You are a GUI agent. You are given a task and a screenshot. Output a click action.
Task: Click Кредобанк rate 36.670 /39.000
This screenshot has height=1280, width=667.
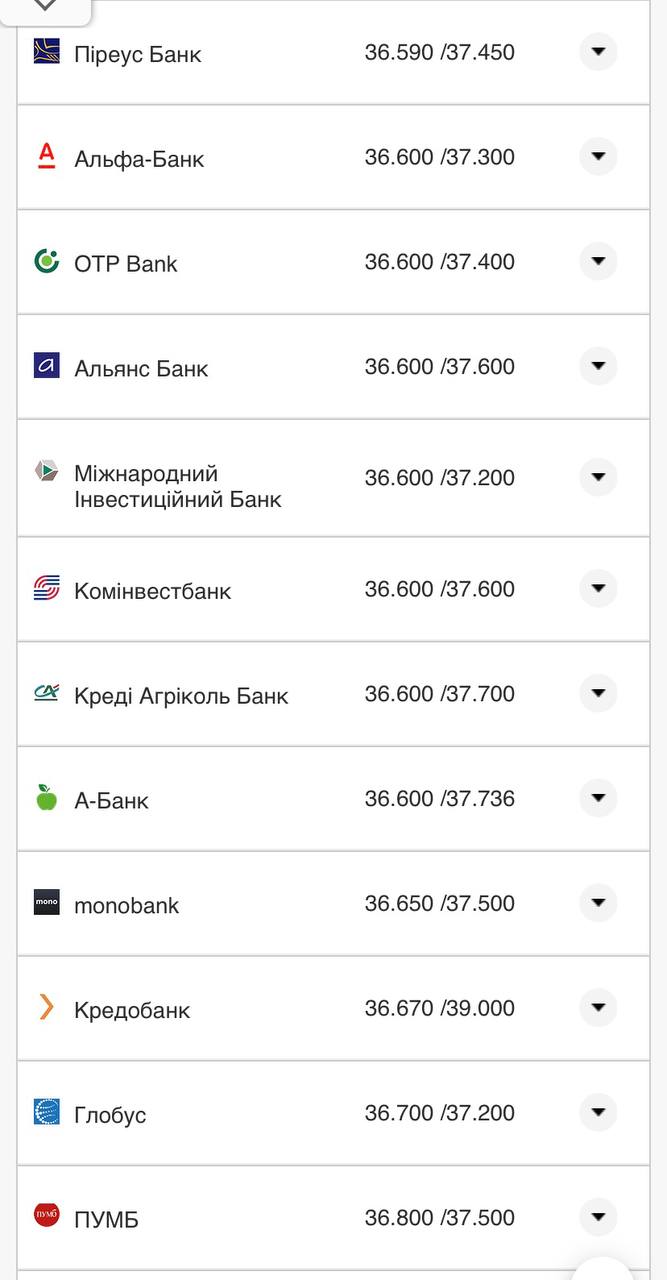pyautogui.click(x=439, y=1008)
